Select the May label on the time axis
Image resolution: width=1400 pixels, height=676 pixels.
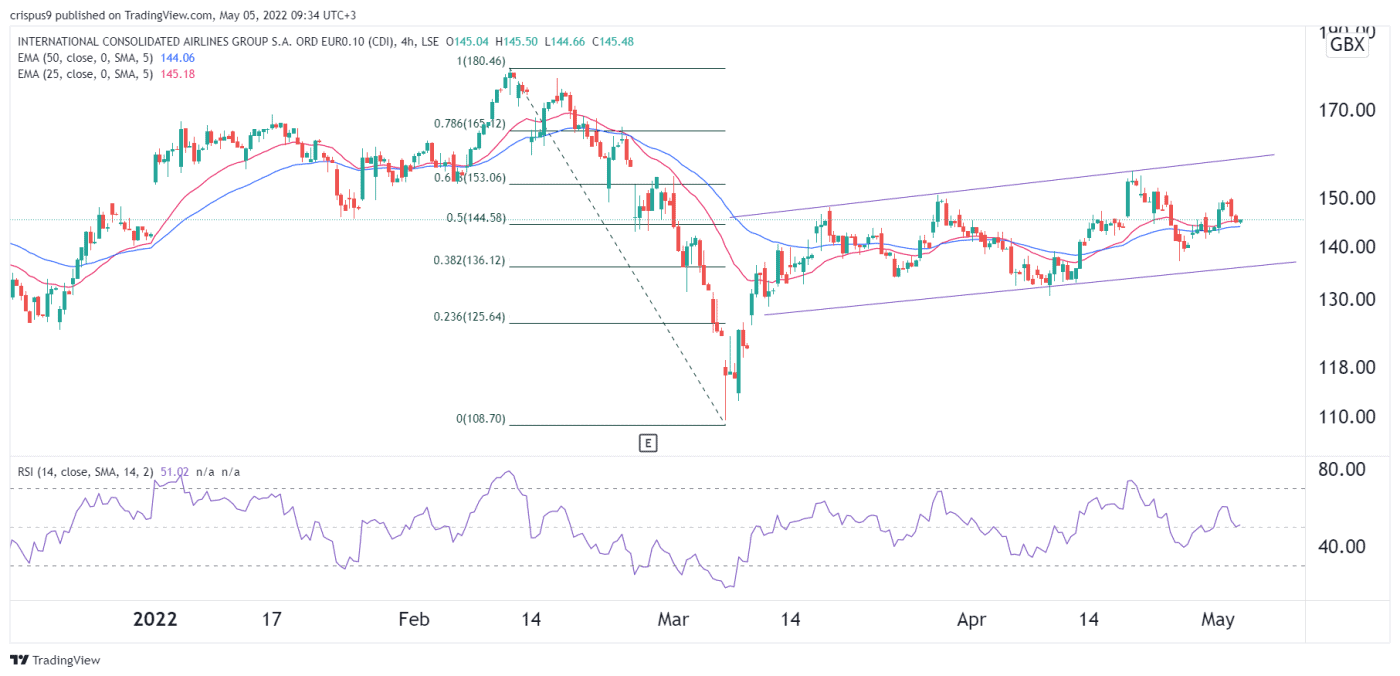[x=1219, y=619]
